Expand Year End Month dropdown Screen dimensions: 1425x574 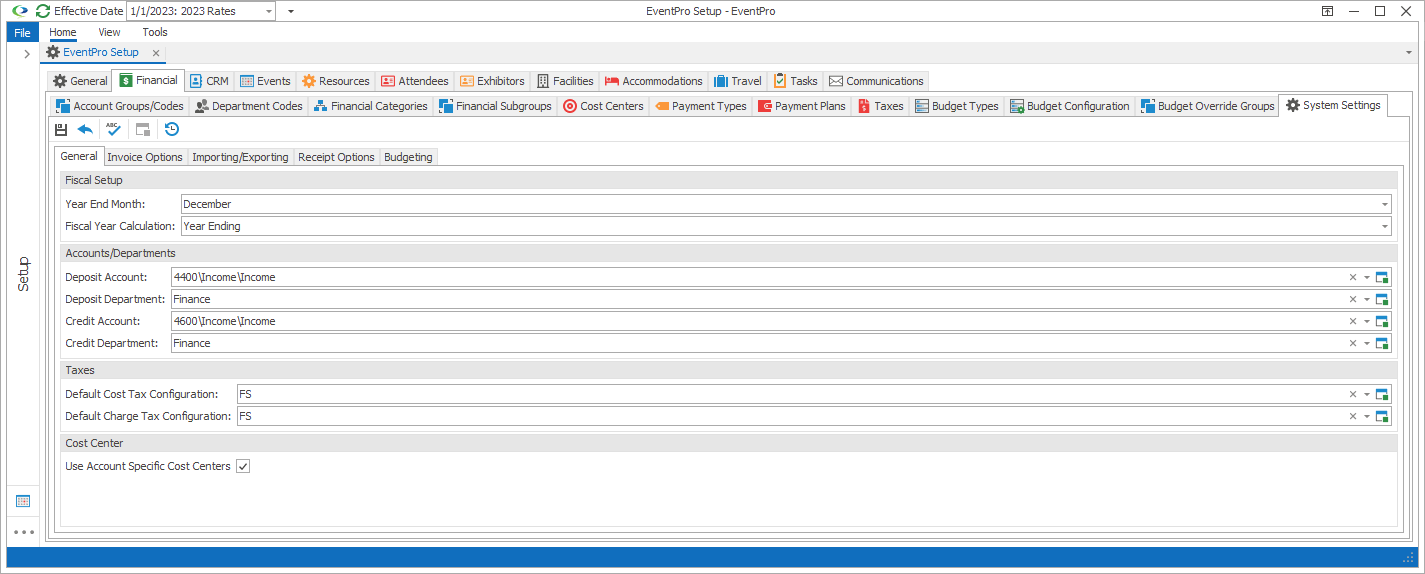click(x=1385, y=204)
